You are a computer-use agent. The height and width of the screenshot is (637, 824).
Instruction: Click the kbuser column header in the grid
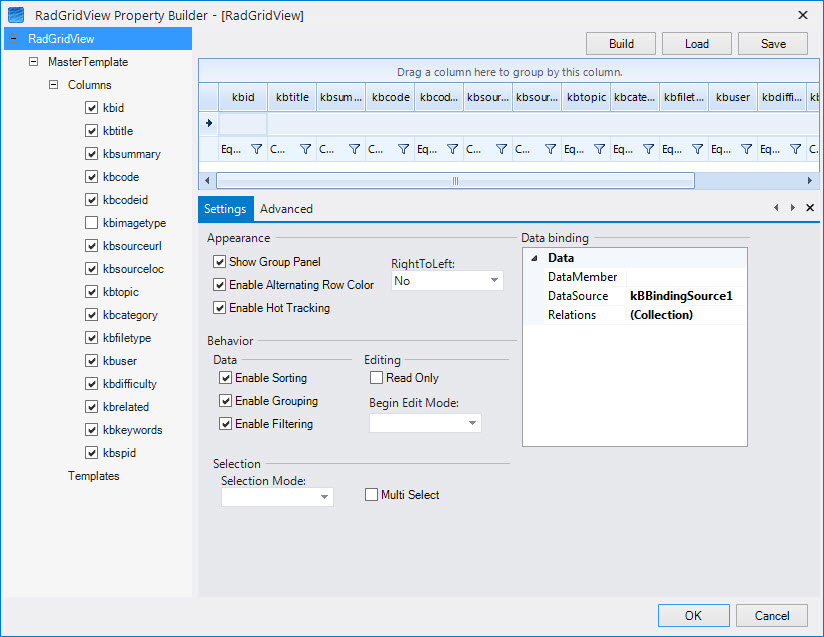point(733,97)
